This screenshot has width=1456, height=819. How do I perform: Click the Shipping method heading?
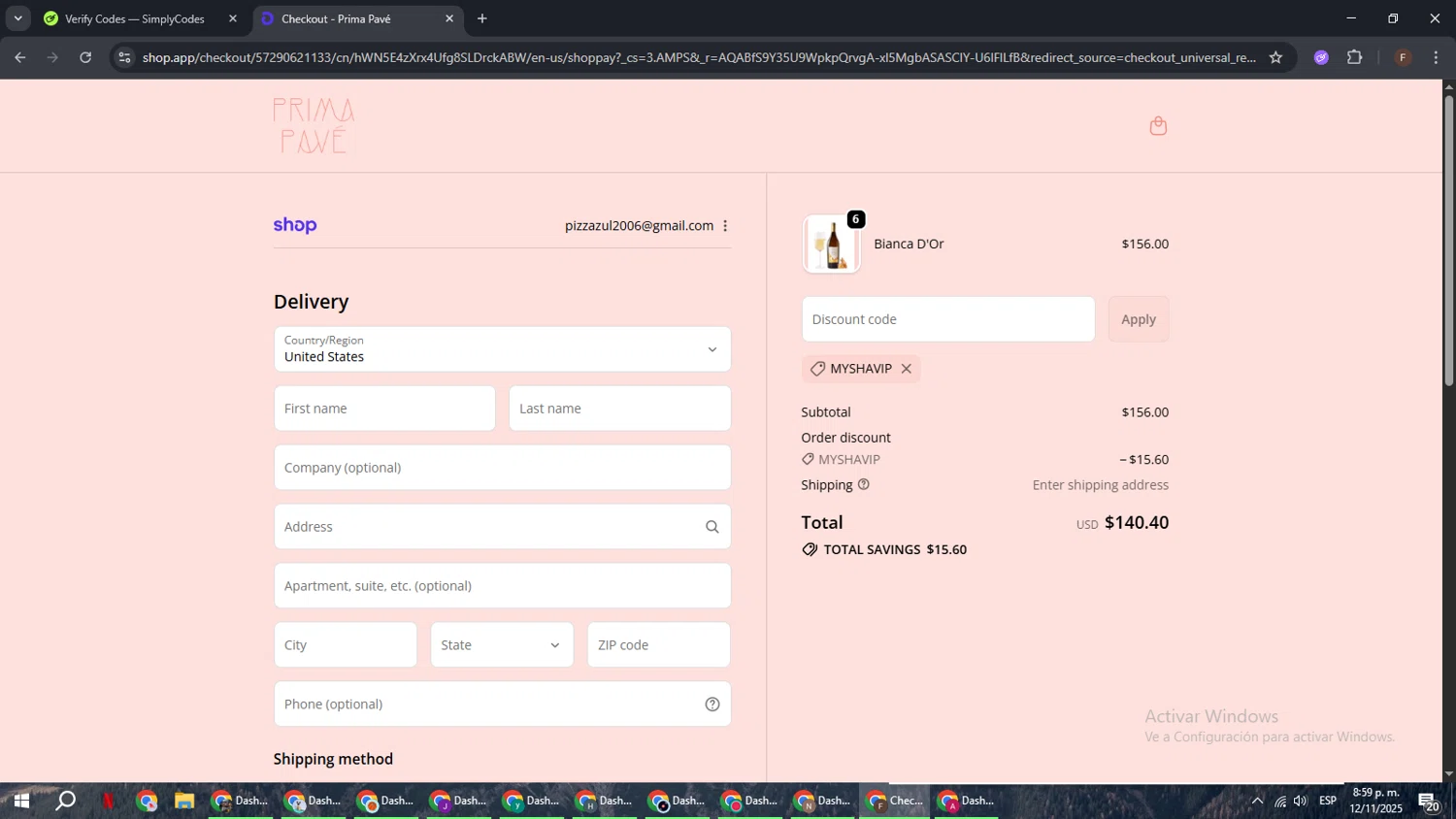(x=333, y=759)
